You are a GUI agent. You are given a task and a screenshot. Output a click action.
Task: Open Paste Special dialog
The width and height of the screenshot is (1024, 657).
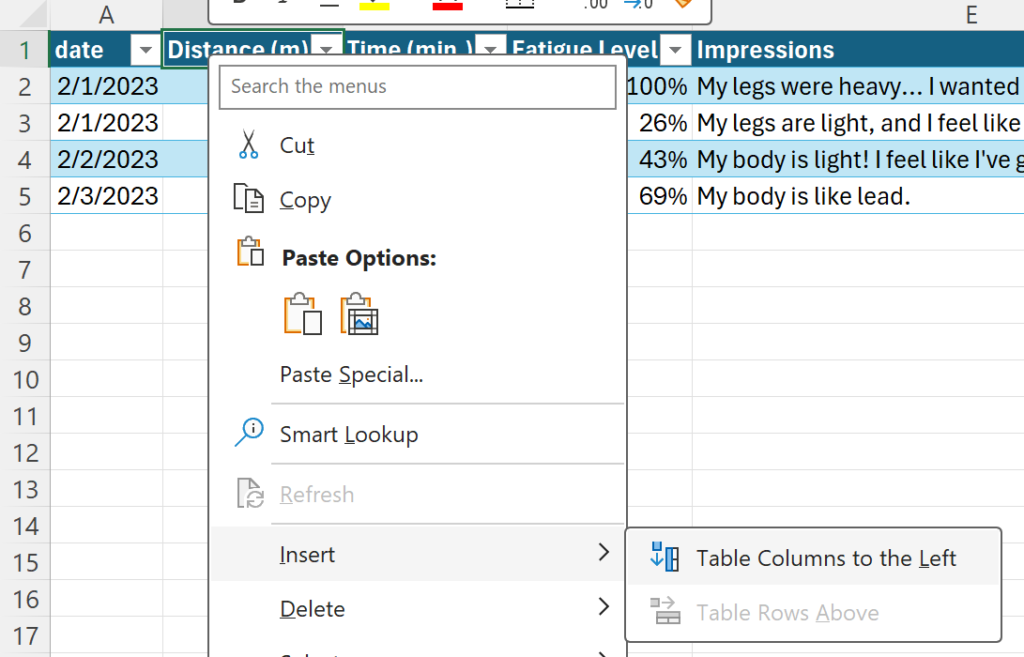click(x=418, y=374)
